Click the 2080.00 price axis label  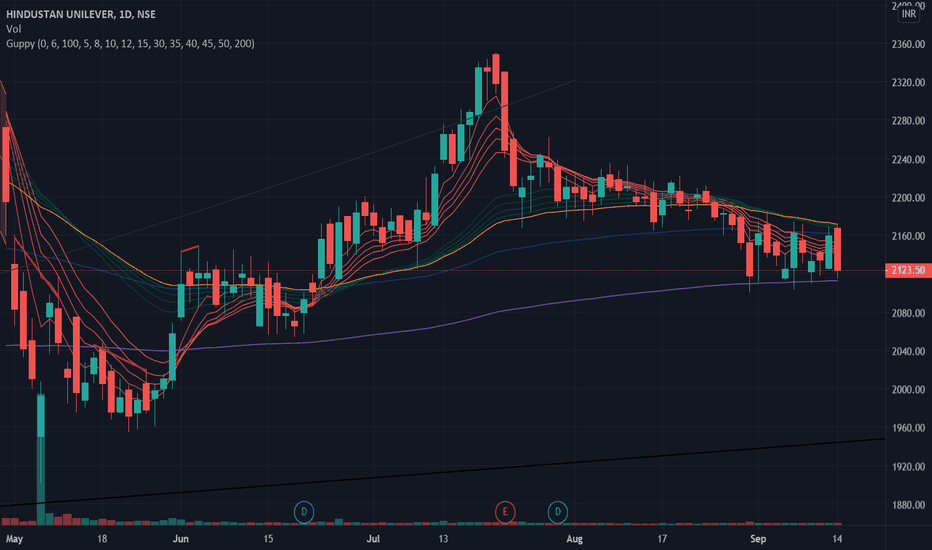tap(908, 313)
